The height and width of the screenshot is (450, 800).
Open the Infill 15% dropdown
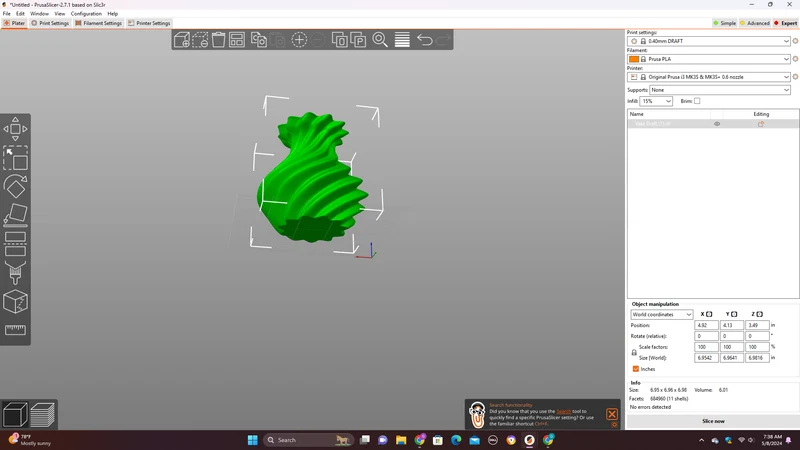[656, 101]
